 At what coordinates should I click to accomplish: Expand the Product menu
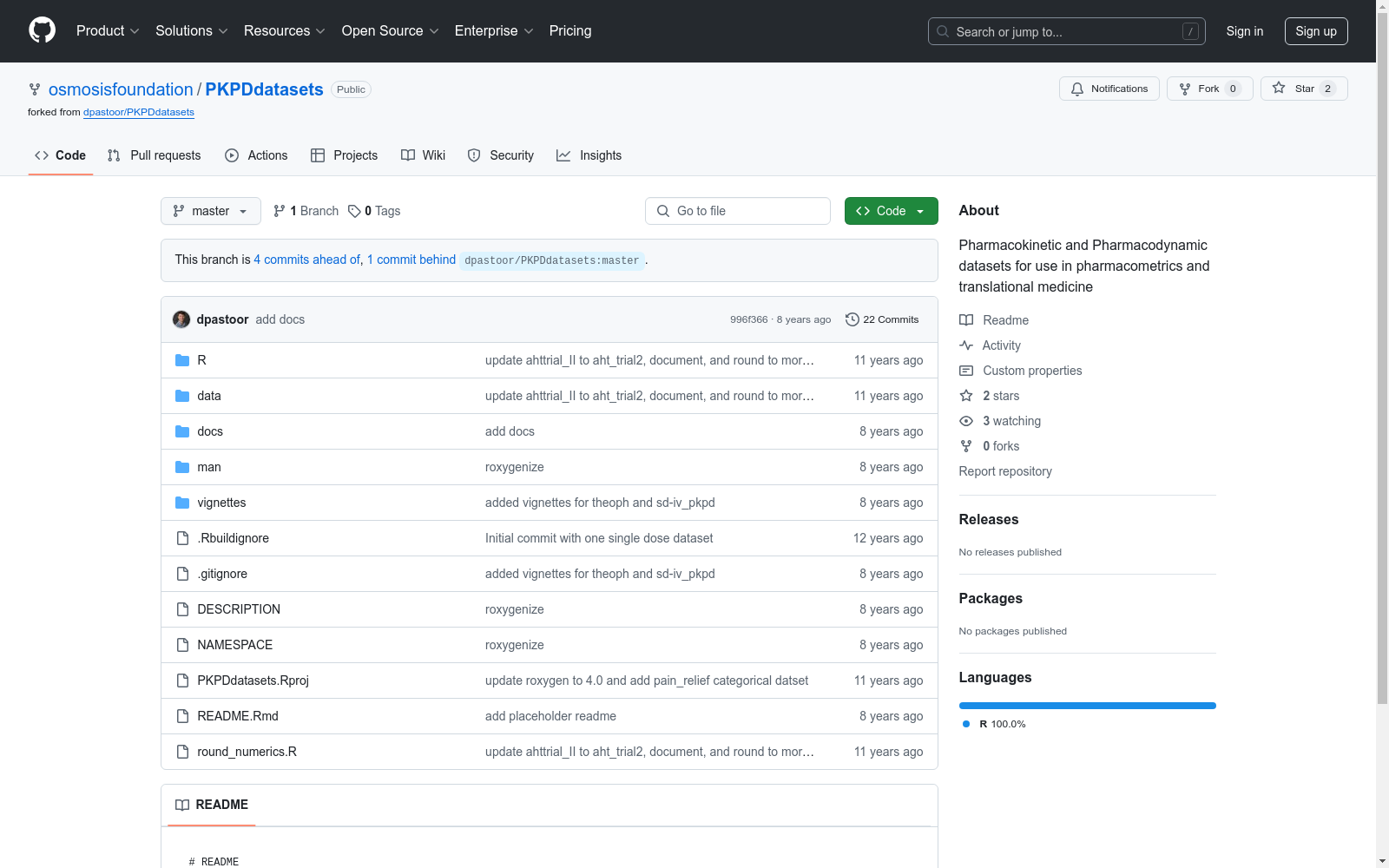[108, 30]
